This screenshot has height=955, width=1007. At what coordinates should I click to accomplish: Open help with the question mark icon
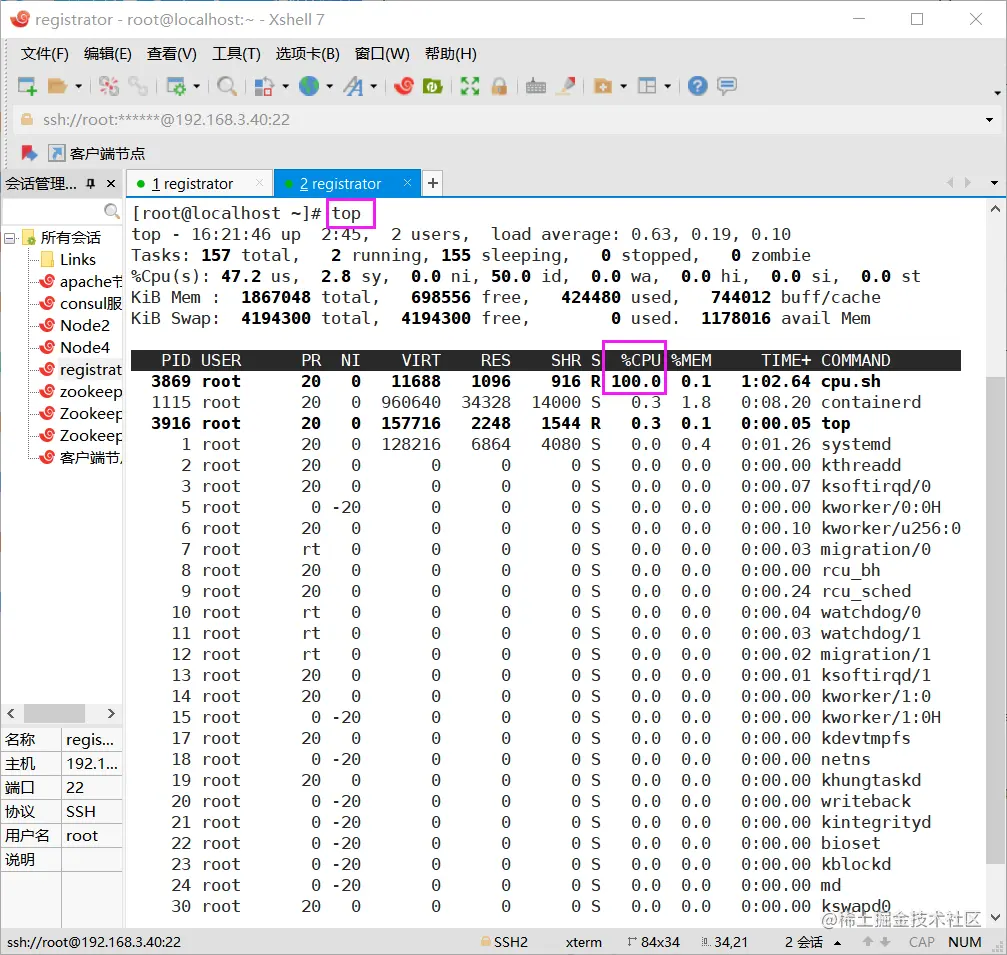[697, 86]
